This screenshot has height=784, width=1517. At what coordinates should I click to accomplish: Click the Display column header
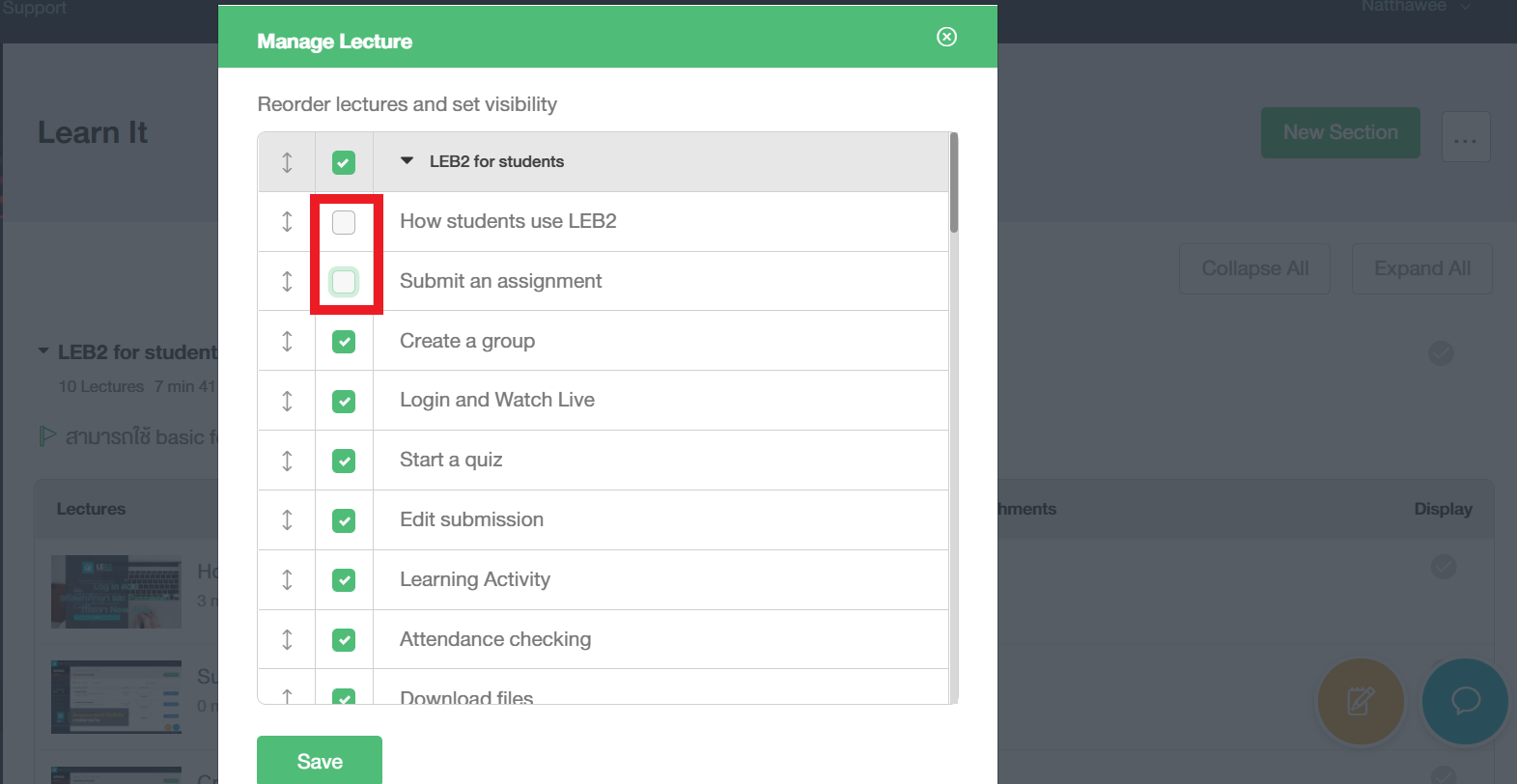(1444, 509)
